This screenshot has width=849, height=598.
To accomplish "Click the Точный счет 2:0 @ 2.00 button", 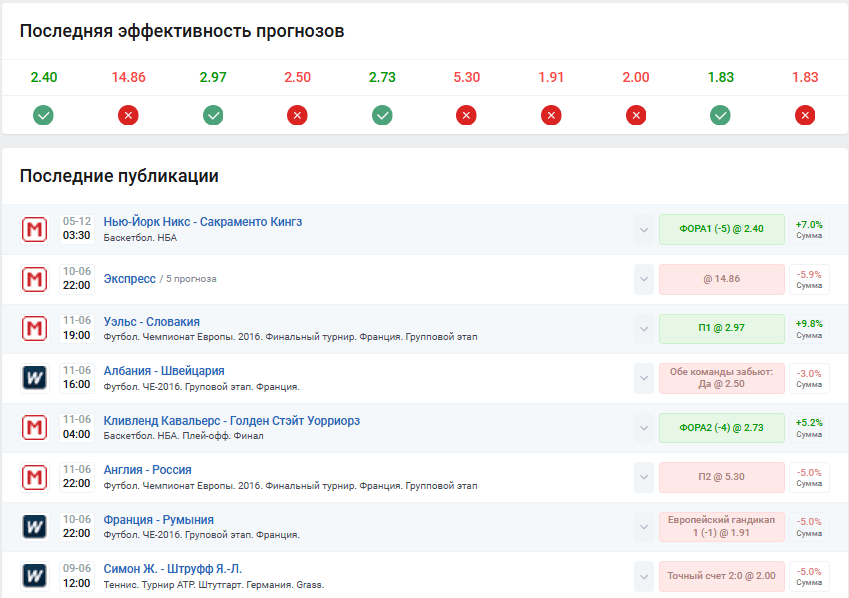I will point(721,576).
